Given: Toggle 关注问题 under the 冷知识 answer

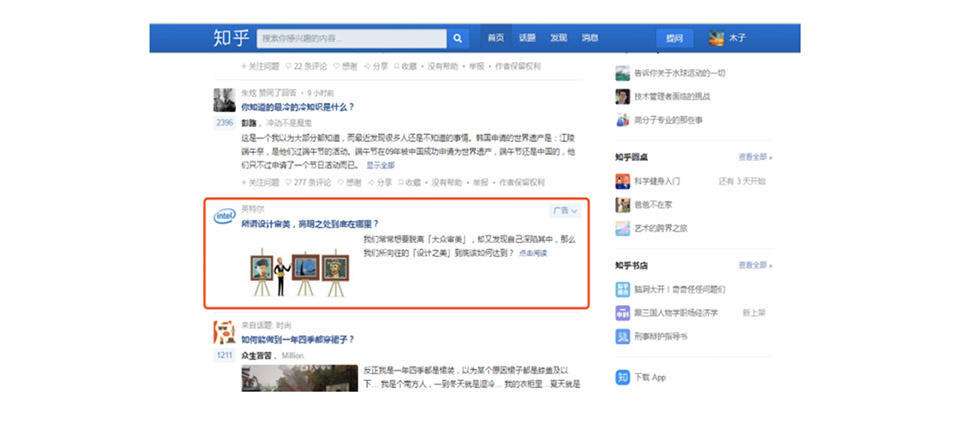Looking at the screenshot, I should 261,183.
